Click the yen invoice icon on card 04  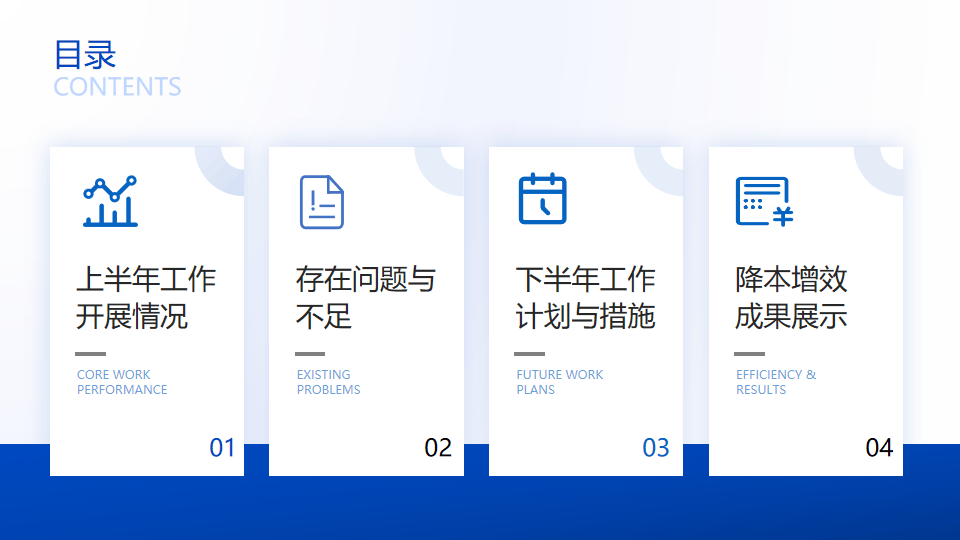[764, 201]
